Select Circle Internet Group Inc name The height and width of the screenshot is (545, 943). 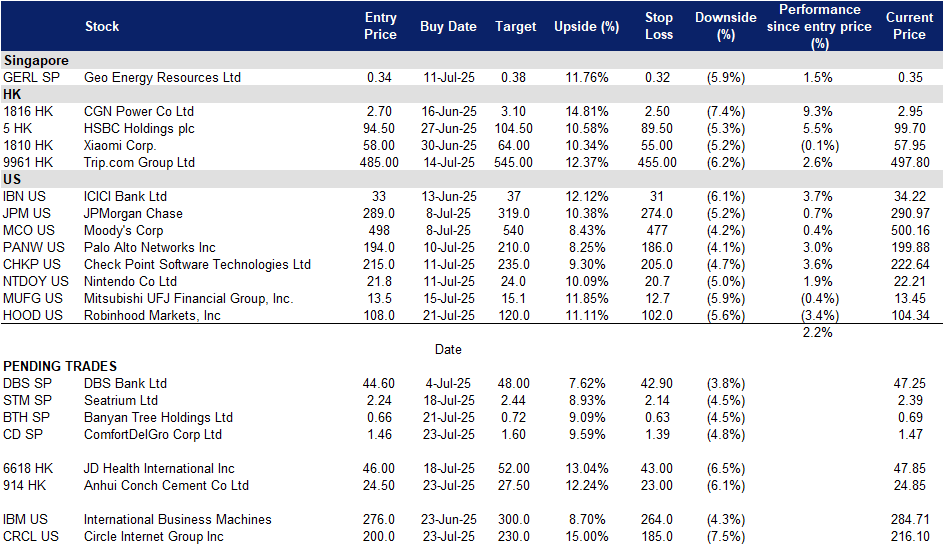tap(153, 537)
